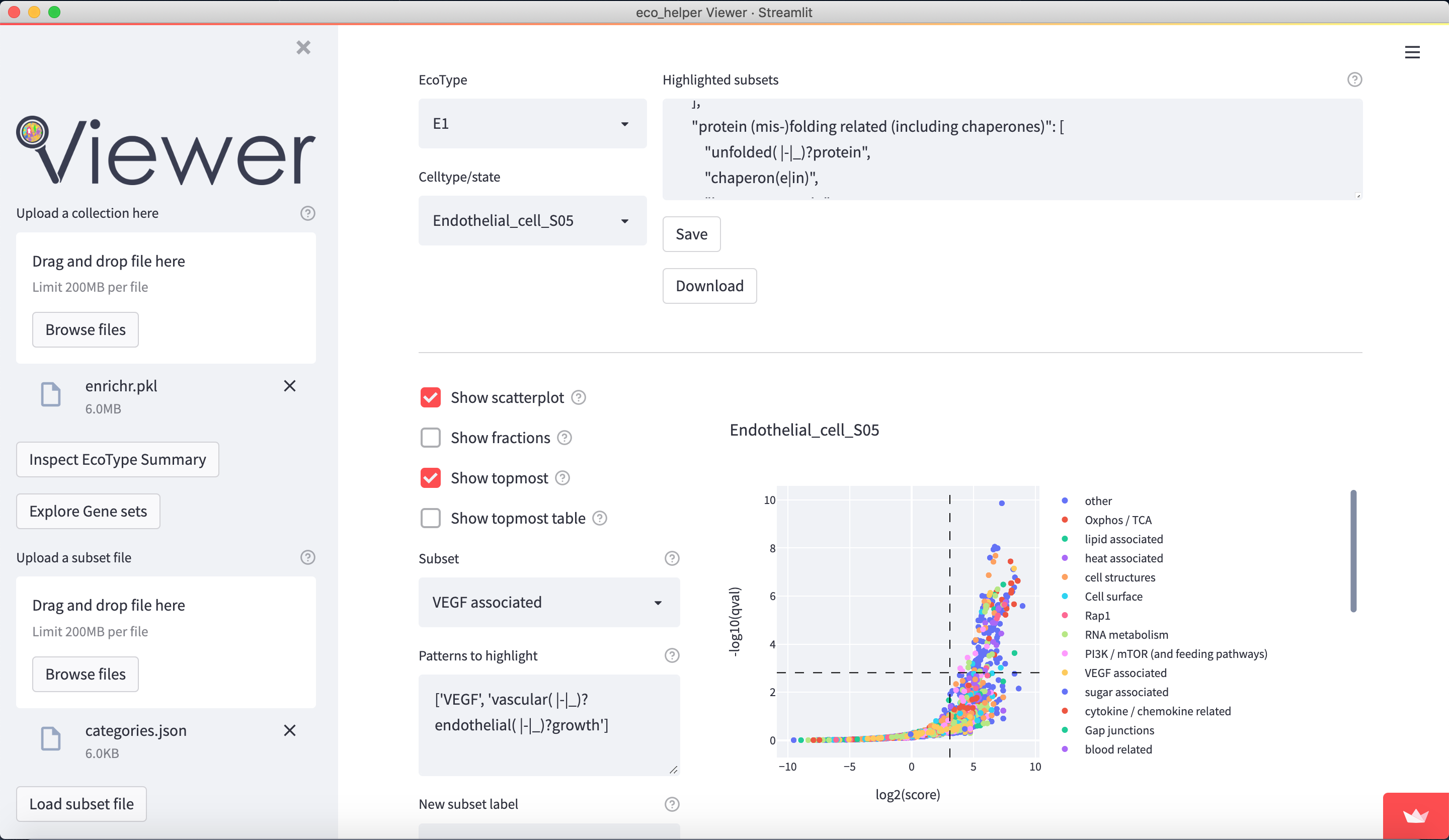Screen dimensions: 1449x840
Task: Remove the categories.json uploaded file
Action: coord(289,730)
